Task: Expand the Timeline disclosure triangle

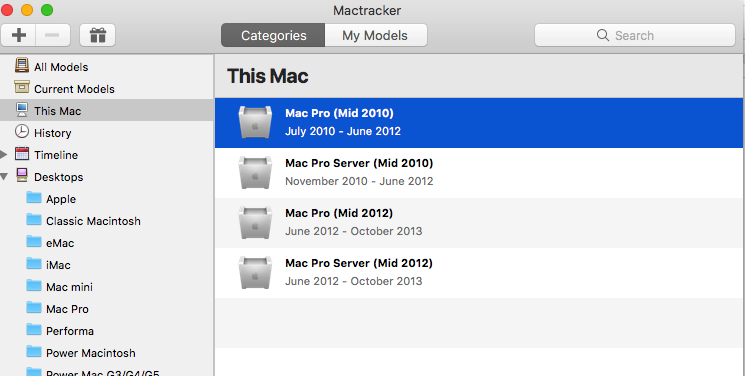Action: (4, 154)
